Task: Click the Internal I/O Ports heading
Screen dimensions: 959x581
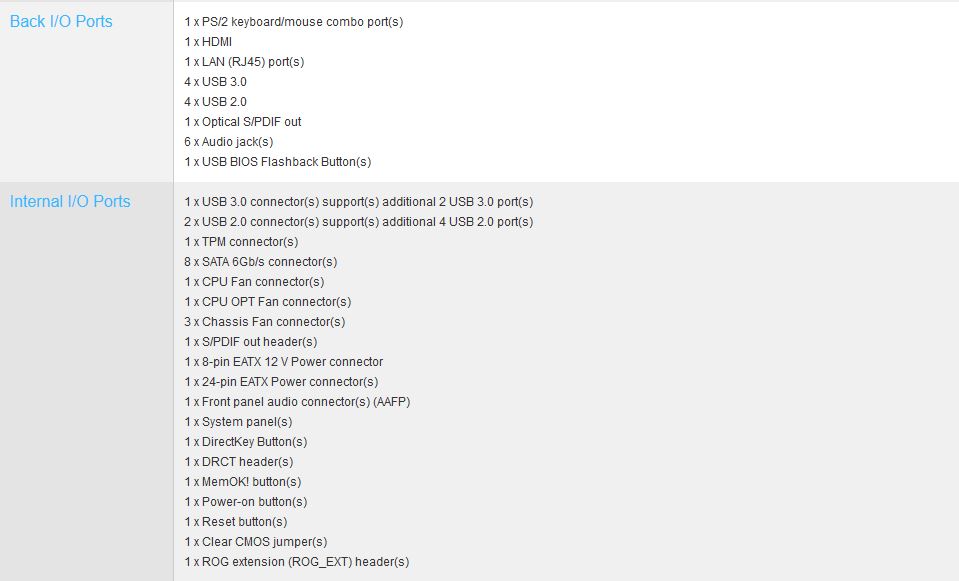Action: (x=70, y=201)
